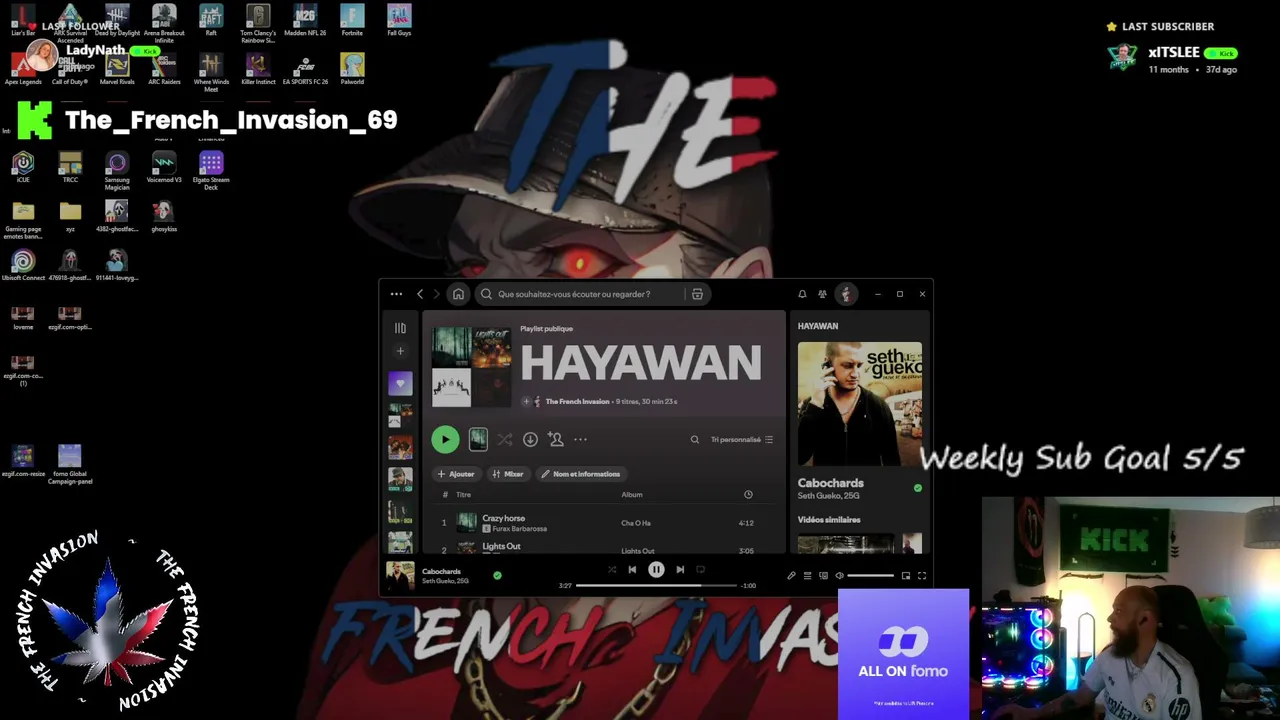Sort by duration clock column header
This screenshot has height=720, width=1280.
coord(748,495)
